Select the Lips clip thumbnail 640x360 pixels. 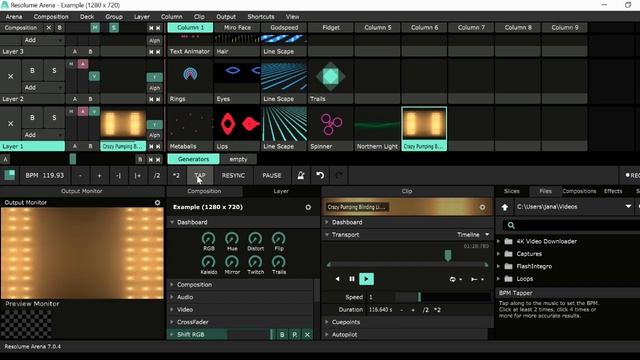click(x=237, y=124)
